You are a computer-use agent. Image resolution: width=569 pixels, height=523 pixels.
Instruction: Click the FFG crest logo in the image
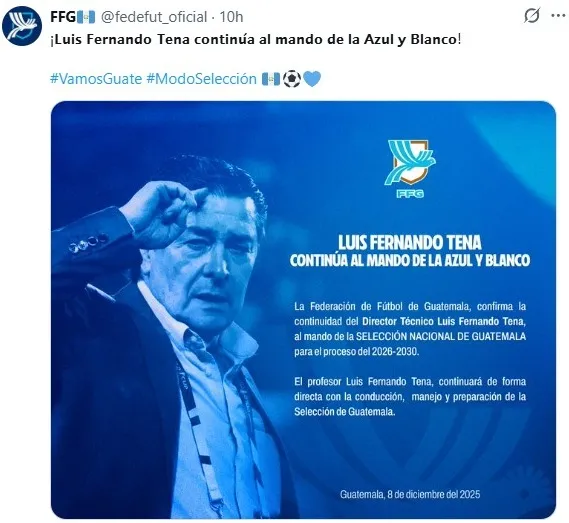[x=410, y=169]
